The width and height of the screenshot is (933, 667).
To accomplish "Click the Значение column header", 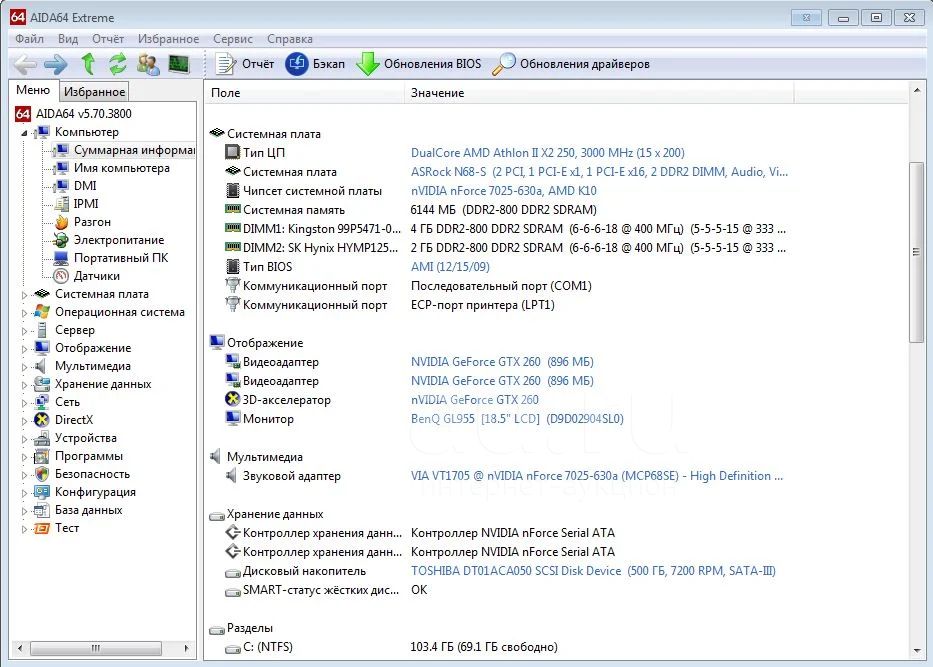I will 599,93.
